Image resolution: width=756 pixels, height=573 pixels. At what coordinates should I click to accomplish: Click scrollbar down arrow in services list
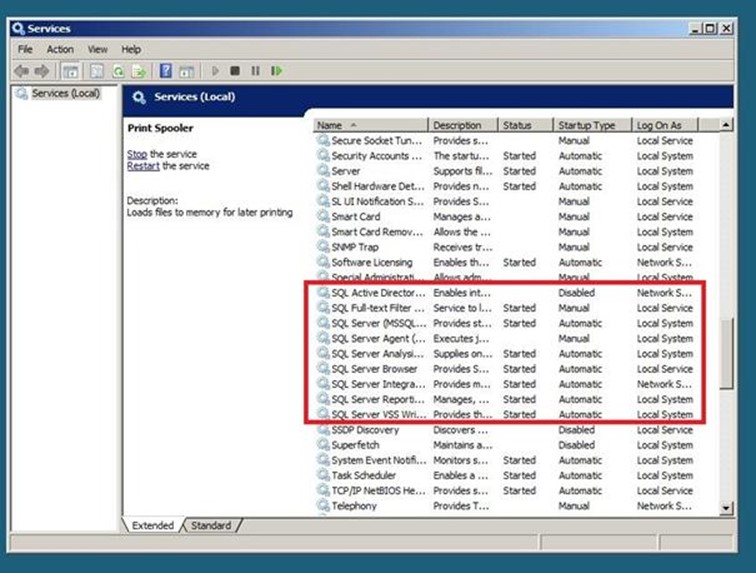[x=726, y=508]
